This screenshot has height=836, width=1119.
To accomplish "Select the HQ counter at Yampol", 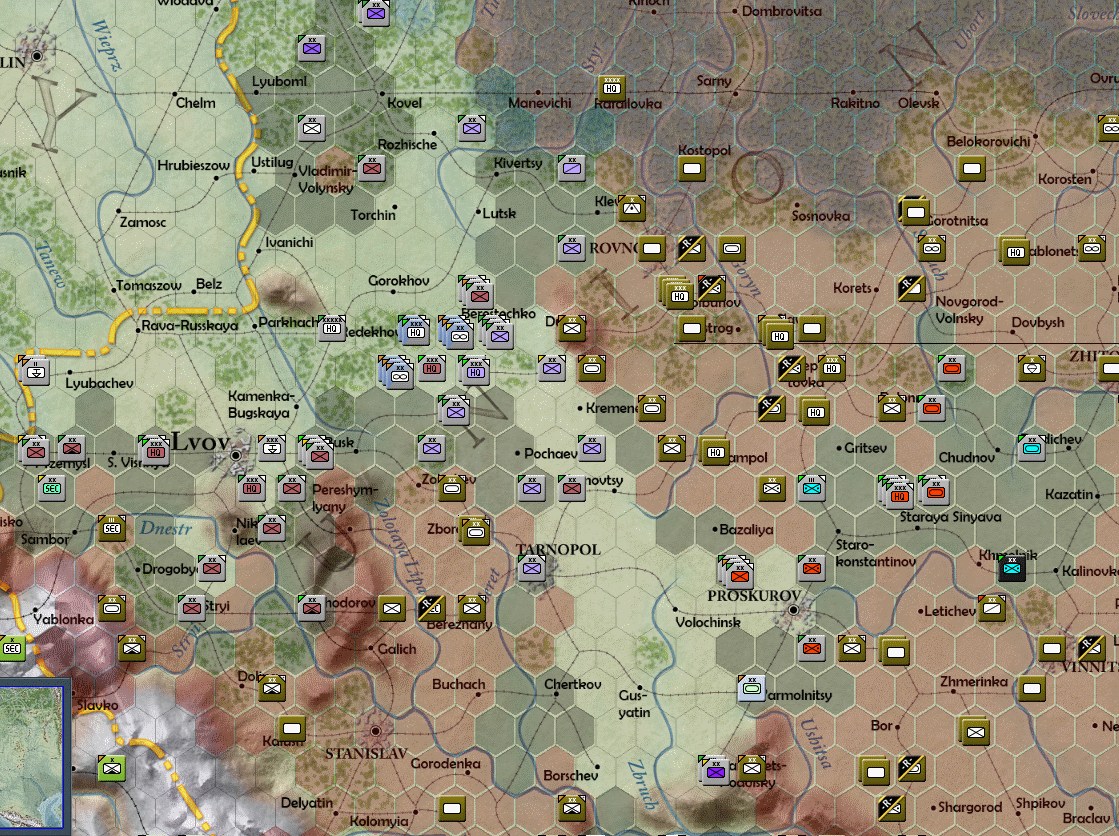I will point(715,452).
